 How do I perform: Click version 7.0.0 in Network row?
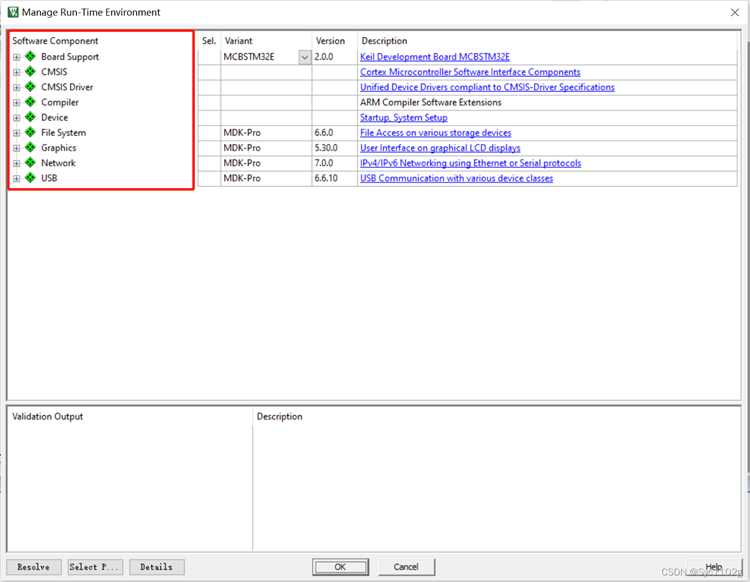[324, 163]
